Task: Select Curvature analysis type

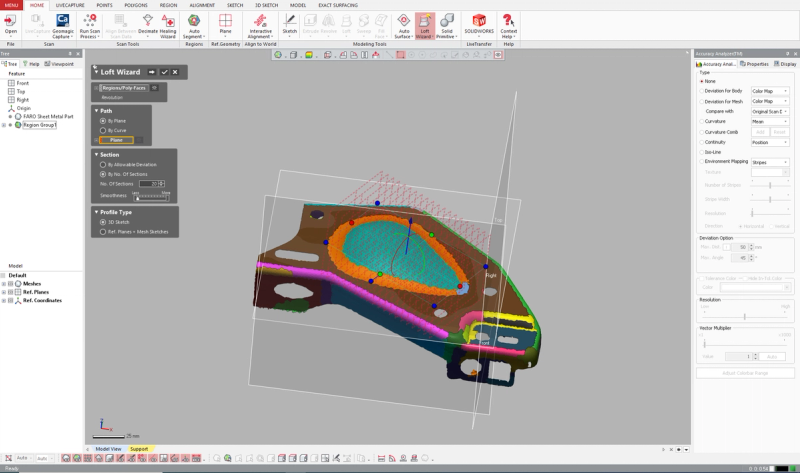Action: pos(702,121)
